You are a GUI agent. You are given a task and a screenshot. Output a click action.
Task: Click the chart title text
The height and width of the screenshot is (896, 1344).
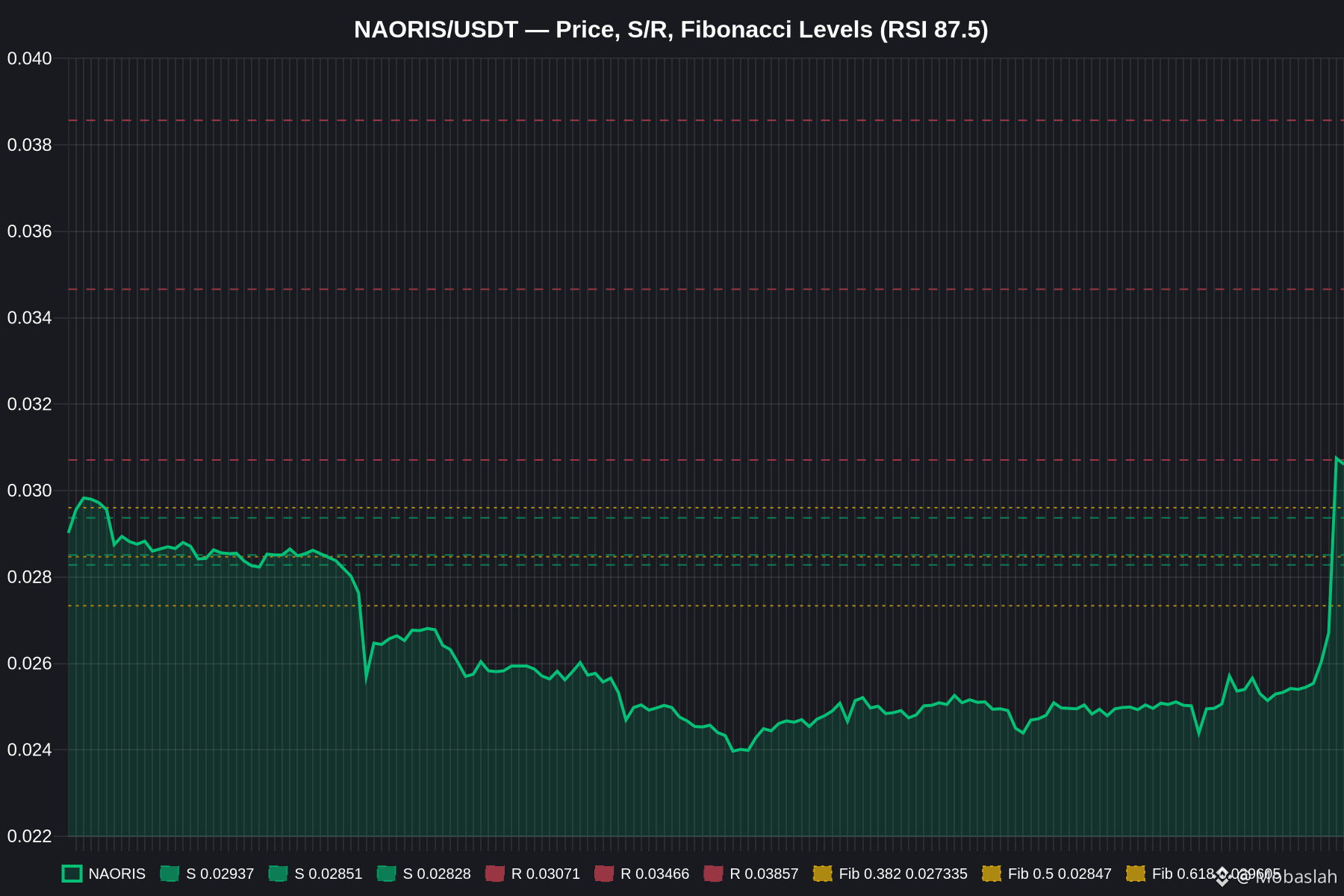click(x=671, y=30)
